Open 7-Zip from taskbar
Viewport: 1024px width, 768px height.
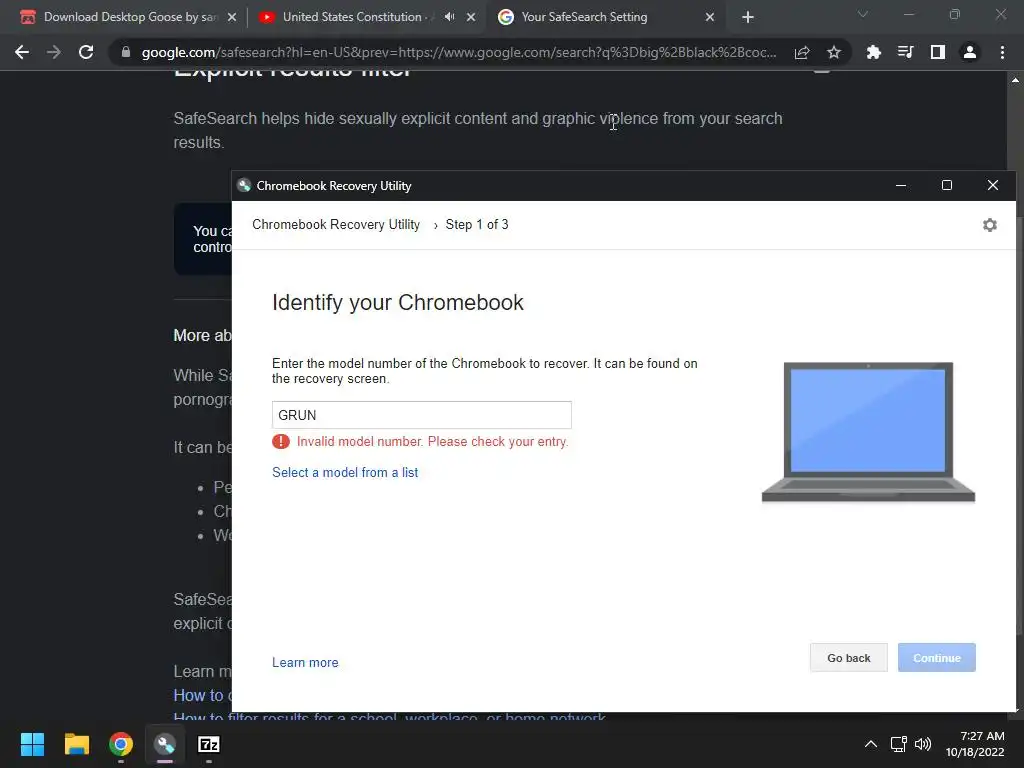[209, 744]
